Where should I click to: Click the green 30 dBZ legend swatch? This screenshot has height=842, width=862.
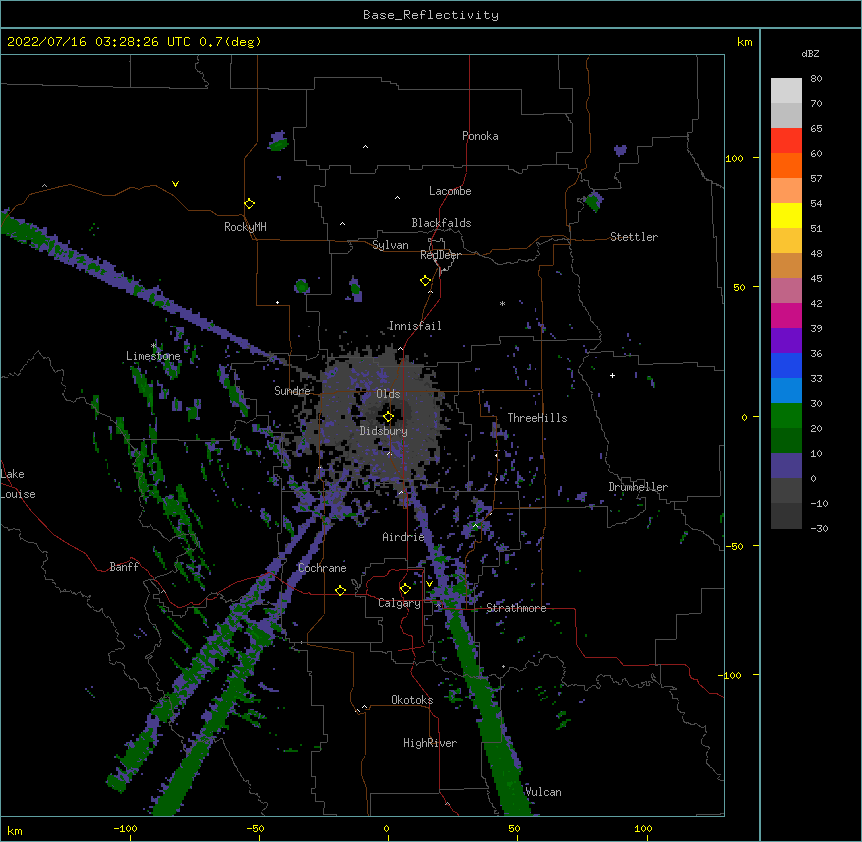click(786, 416)
